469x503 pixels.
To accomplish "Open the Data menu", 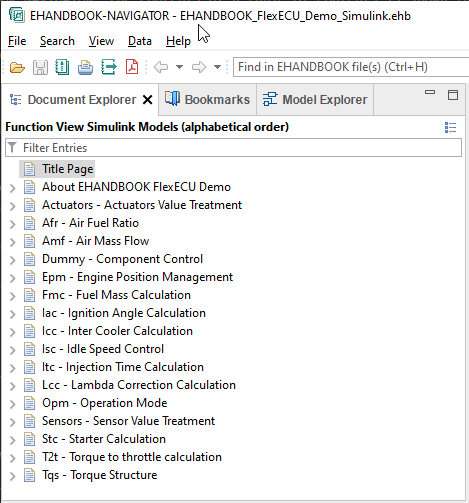I will coord(140,41).
